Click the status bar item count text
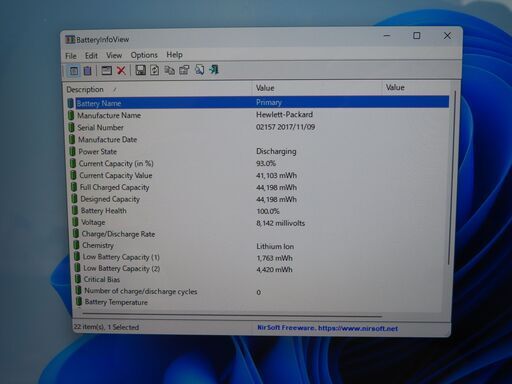 [x=106, y=327]
